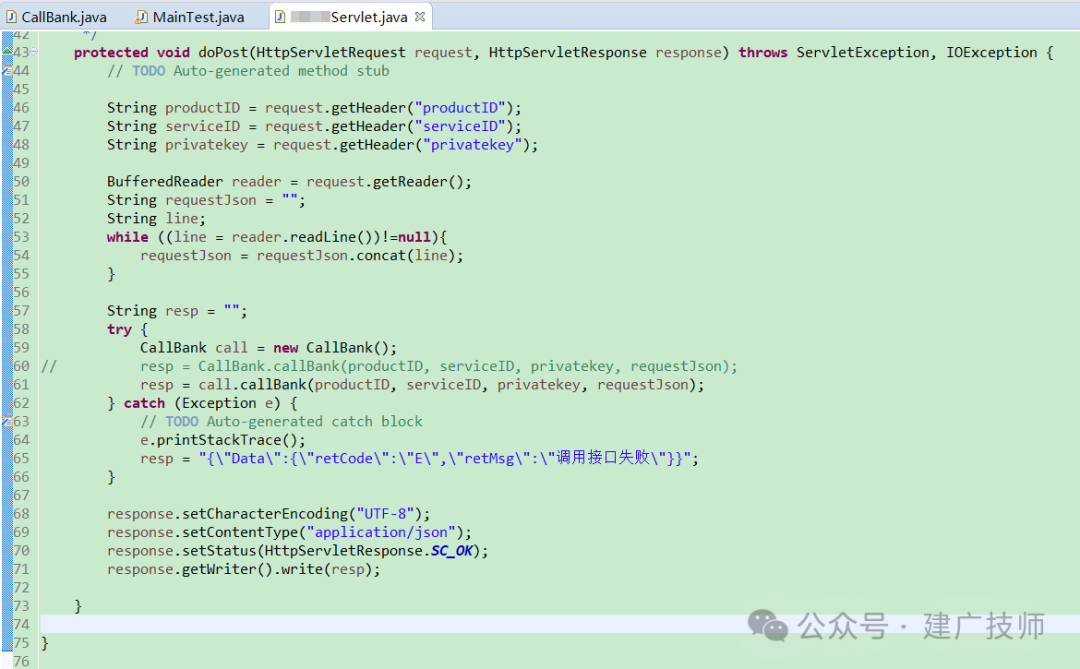Click the Java file icon on CallBank.java tab

point(12,17)
